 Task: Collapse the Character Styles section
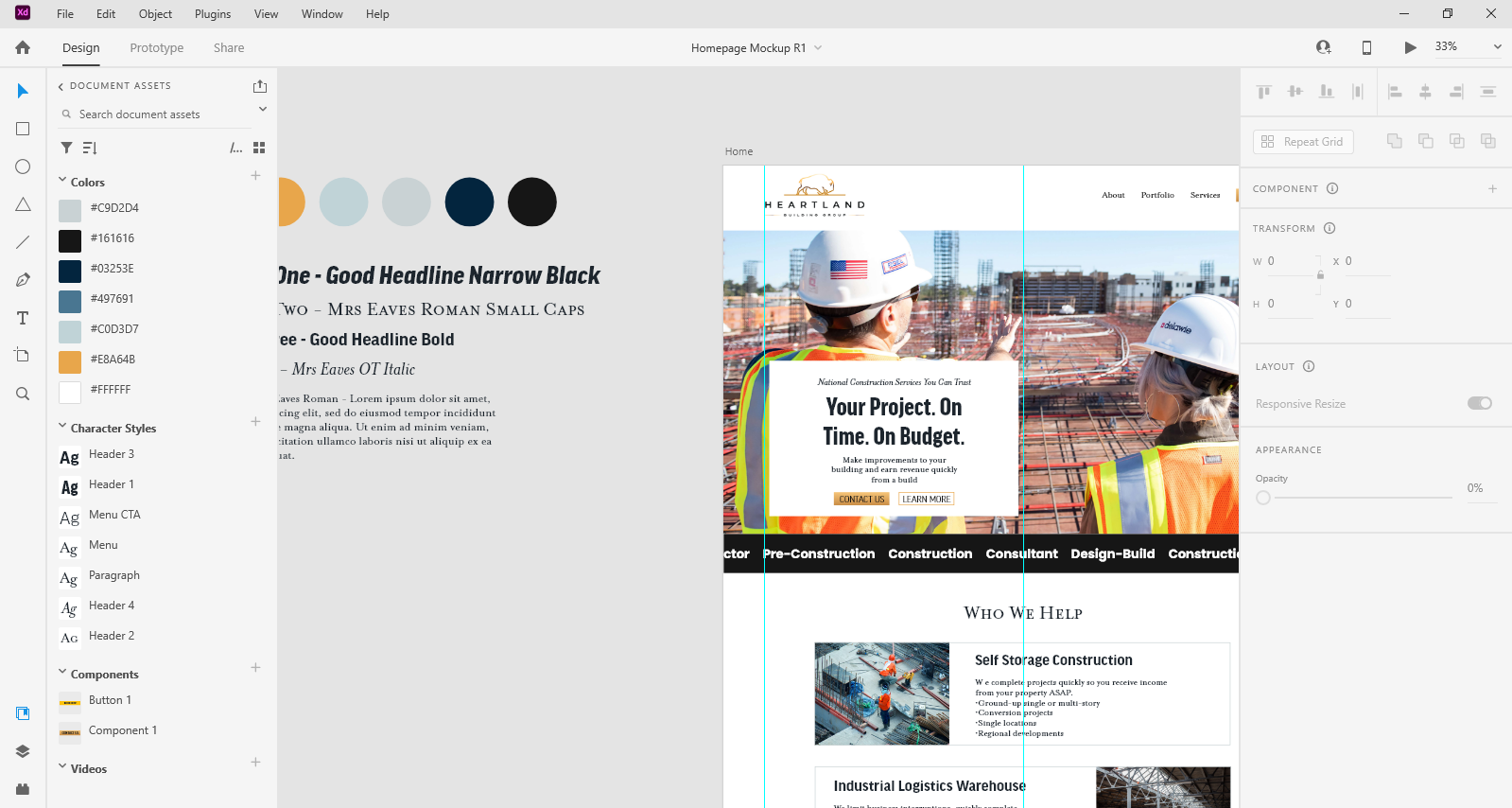click(62, 427)
